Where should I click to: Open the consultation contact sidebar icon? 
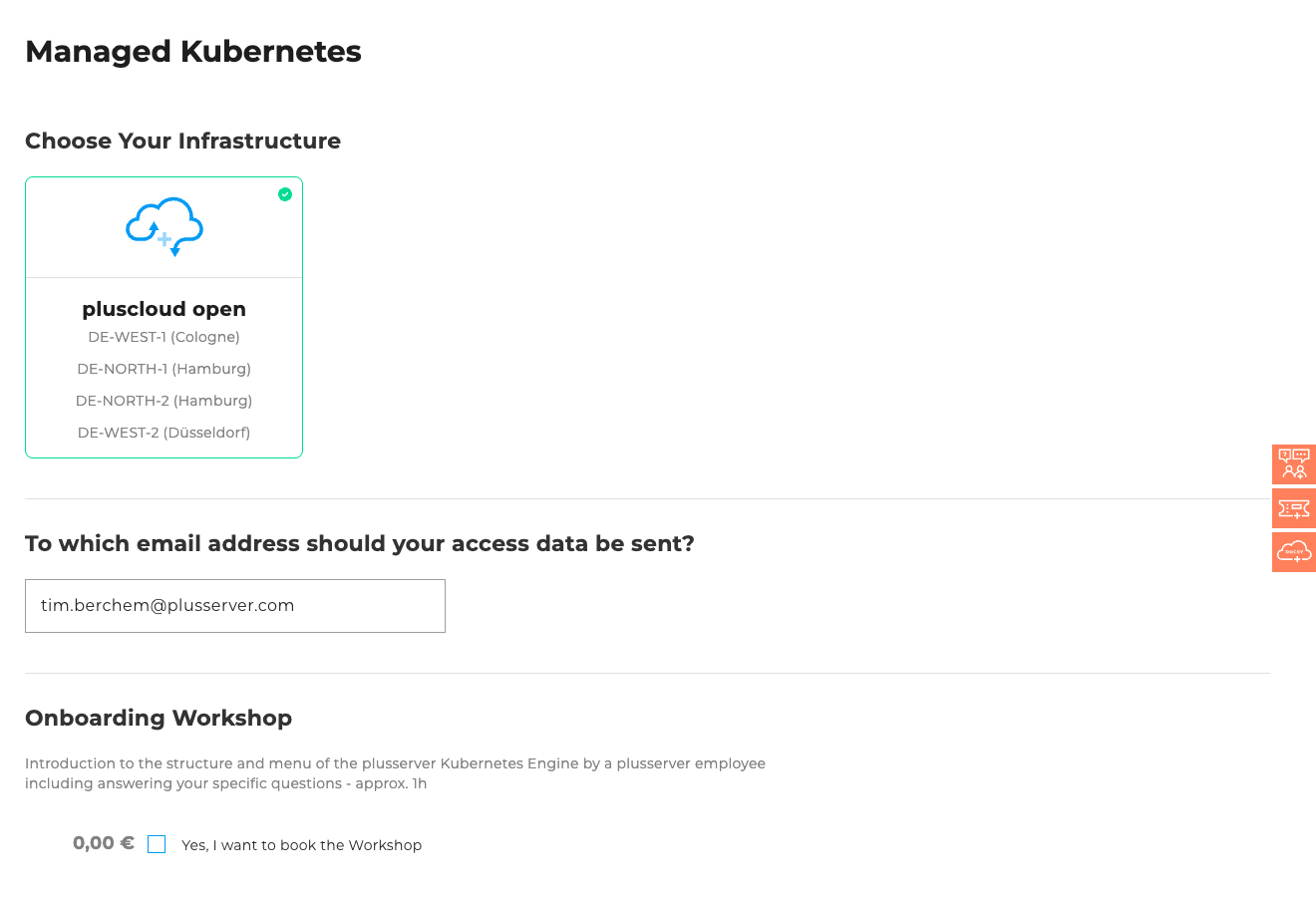1293,464
